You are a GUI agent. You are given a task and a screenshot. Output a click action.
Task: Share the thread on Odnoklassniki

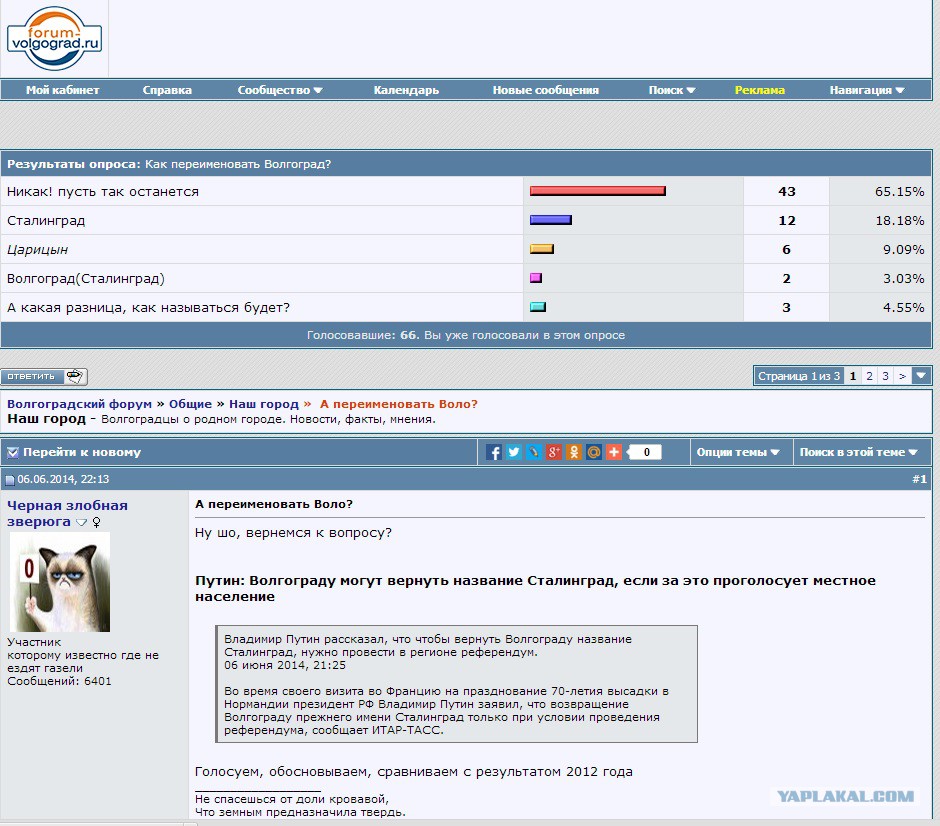(574, 453)
